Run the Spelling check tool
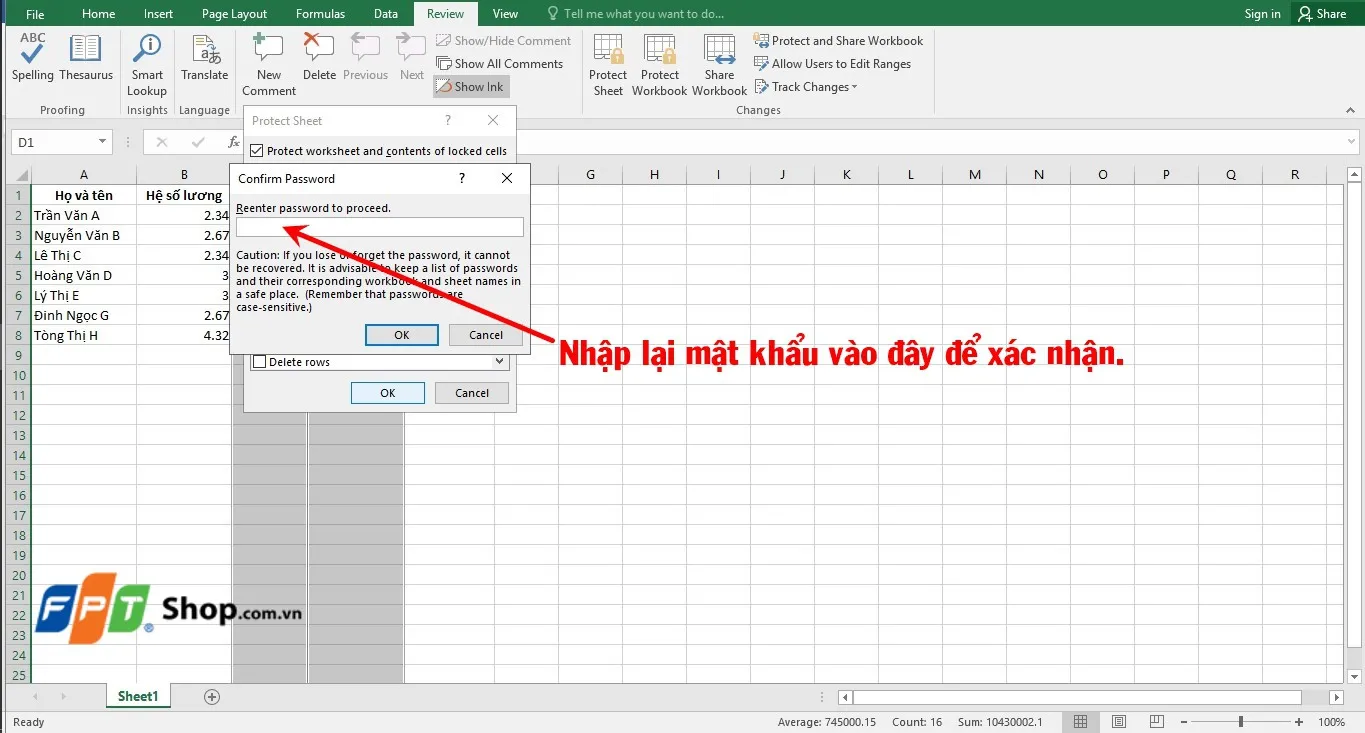1365x733 pixels. pyautogui.click(x=33, y=57)
